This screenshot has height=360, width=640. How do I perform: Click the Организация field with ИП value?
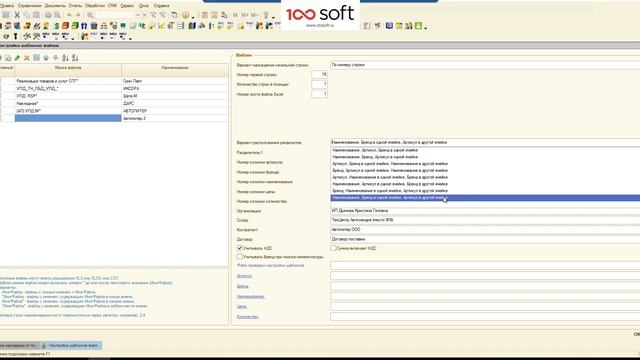coord(485,211)
